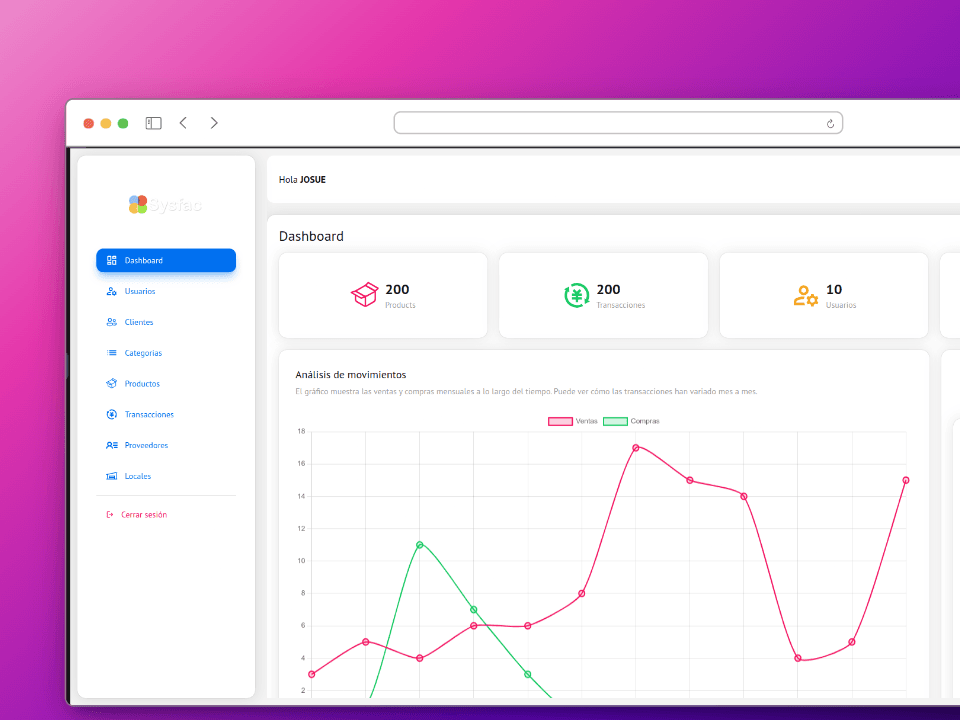Click the yellow browser window button
This screenshot has width=960, height=720.
(106, 123)
